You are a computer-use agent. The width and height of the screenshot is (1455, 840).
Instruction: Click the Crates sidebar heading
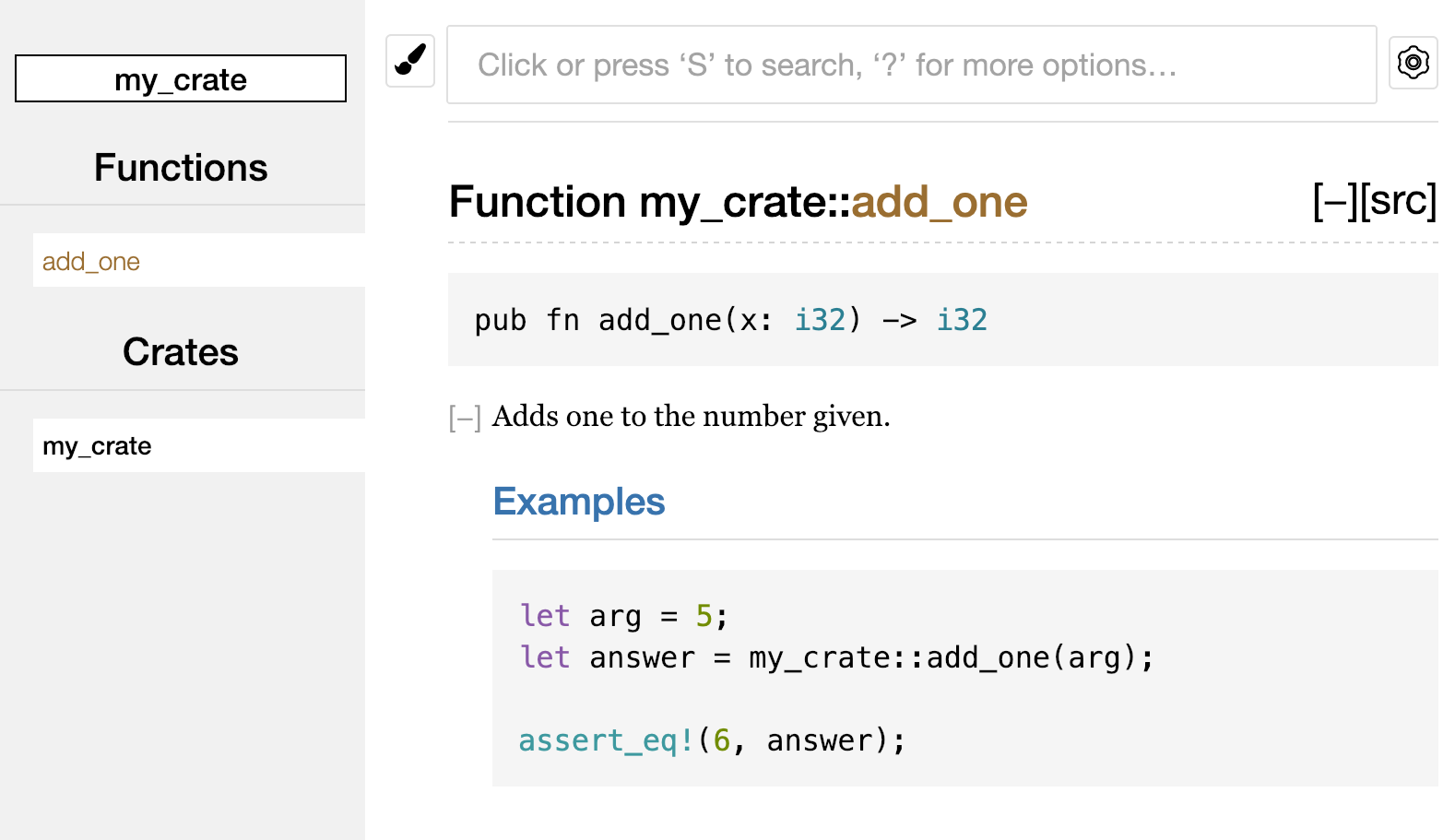click(181, 352)
